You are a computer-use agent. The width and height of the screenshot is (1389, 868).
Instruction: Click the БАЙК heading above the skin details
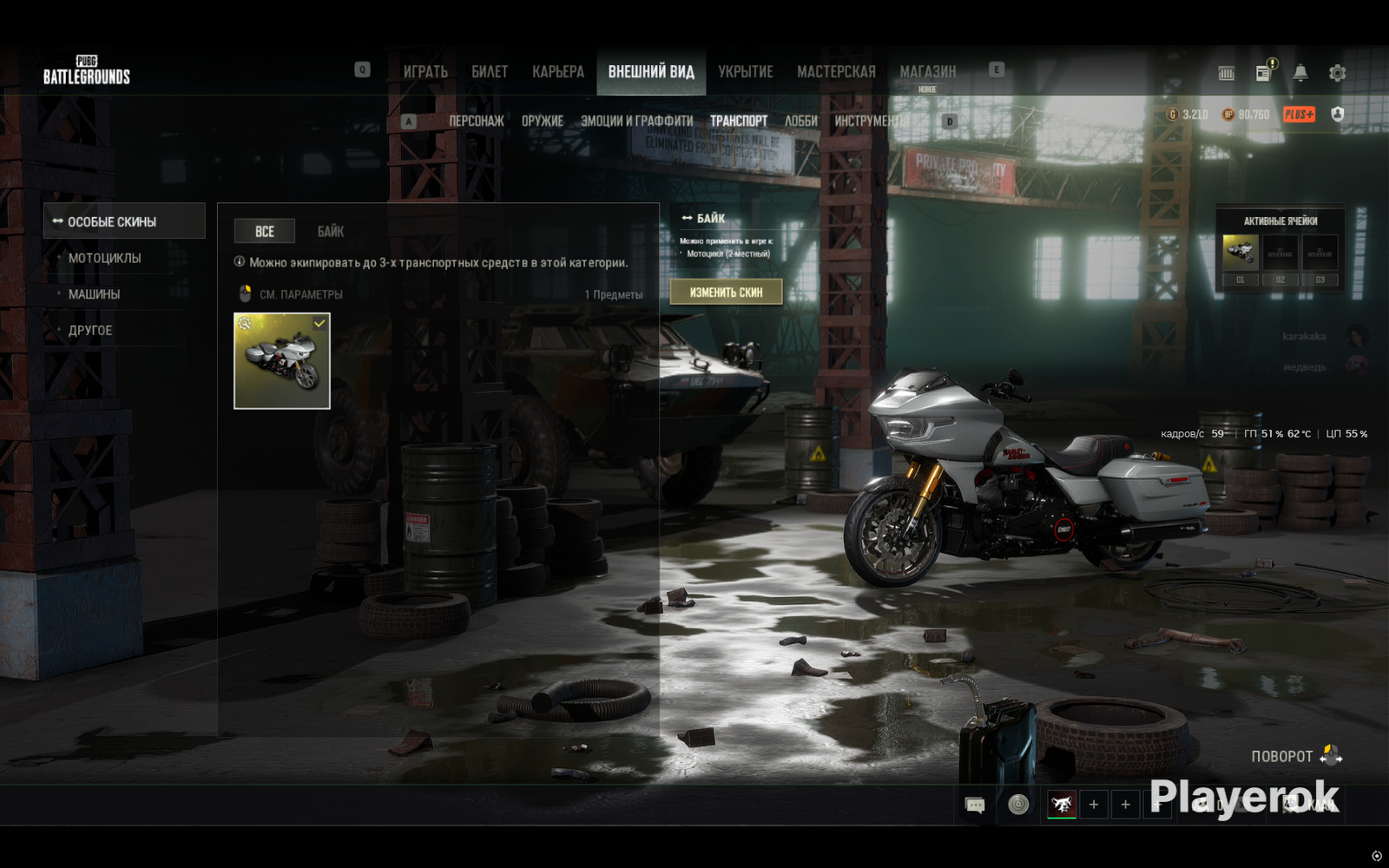click(x=711, y=218)
